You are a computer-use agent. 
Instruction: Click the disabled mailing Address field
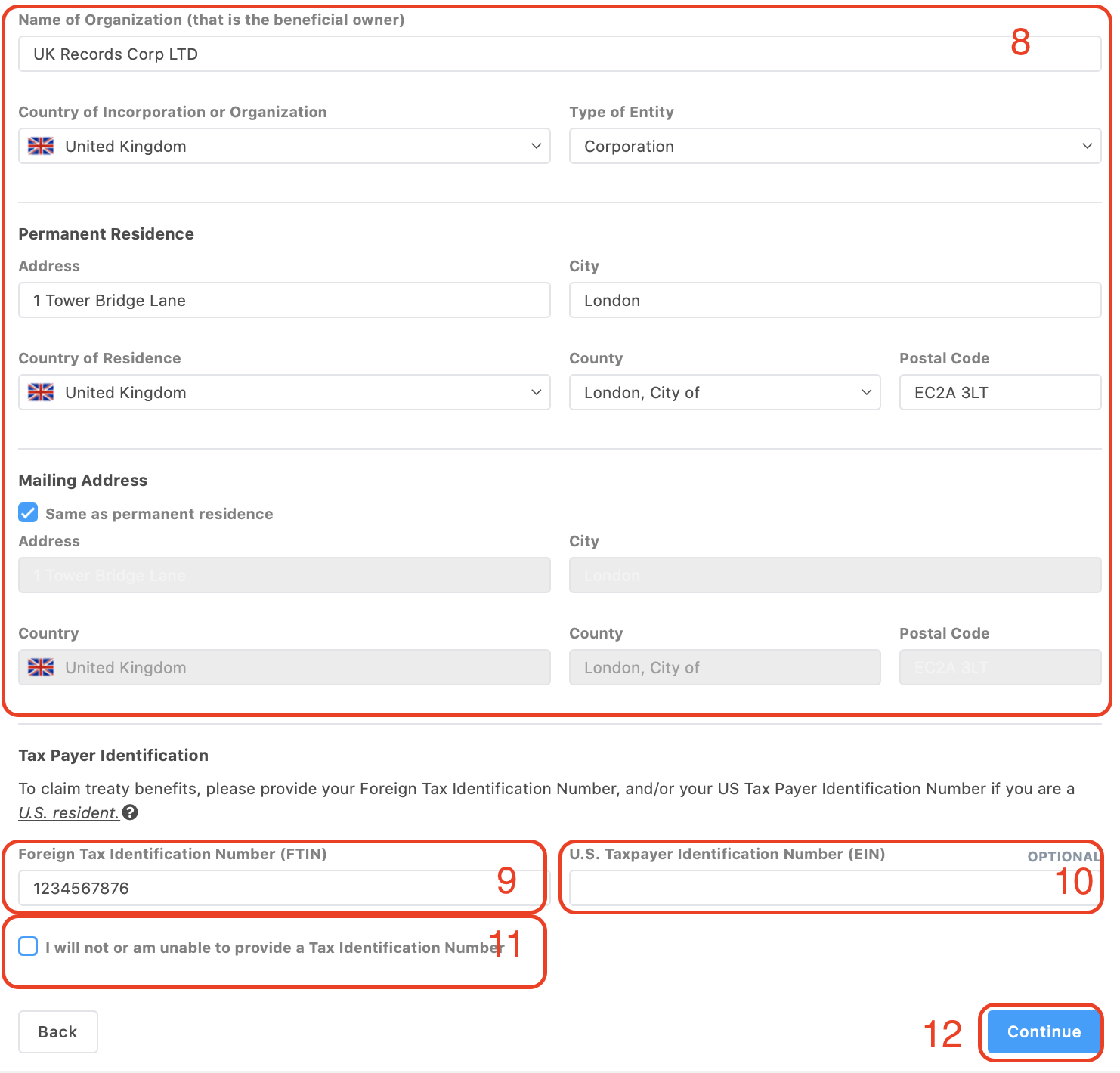(x=284, y=575)
